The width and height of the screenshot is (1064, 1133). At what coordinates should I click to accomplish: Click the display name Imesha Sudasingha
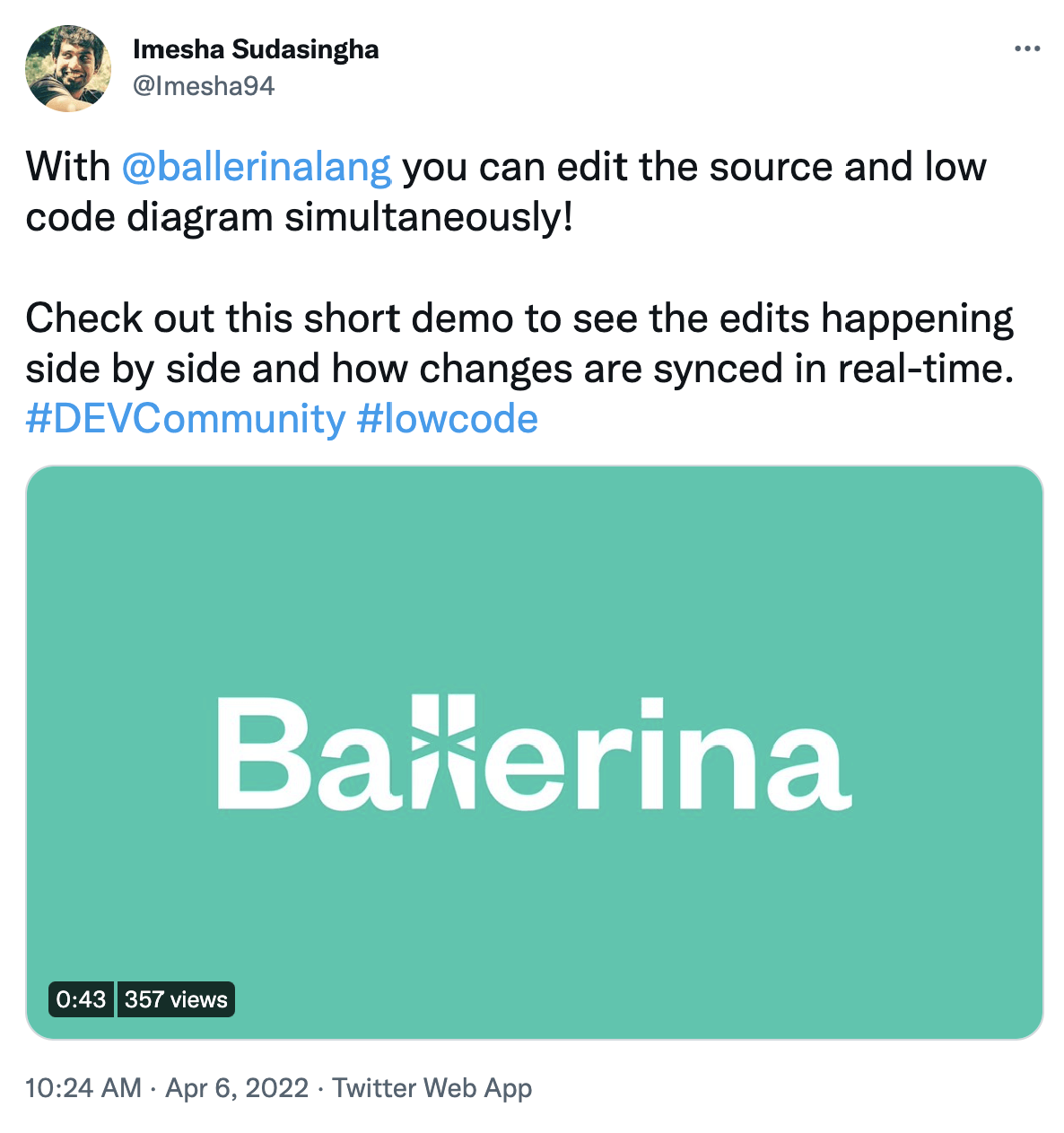coord(256,49)
